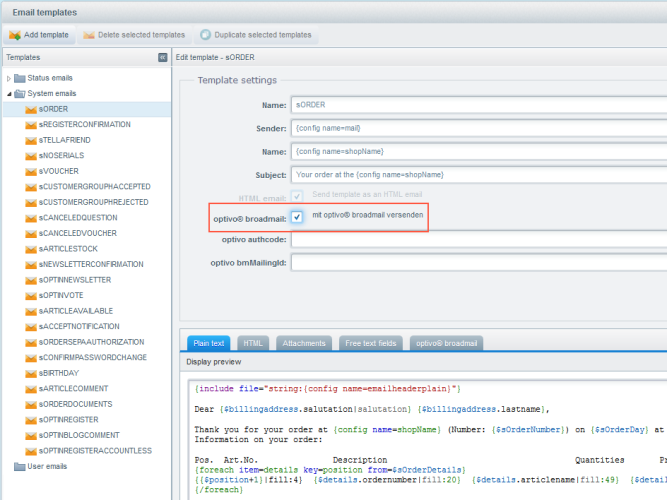This screenshot has height=500, width=667.
Task: Click the sACCEPTNOTIFICATION envelope icon
Action: tap(31, 327)
